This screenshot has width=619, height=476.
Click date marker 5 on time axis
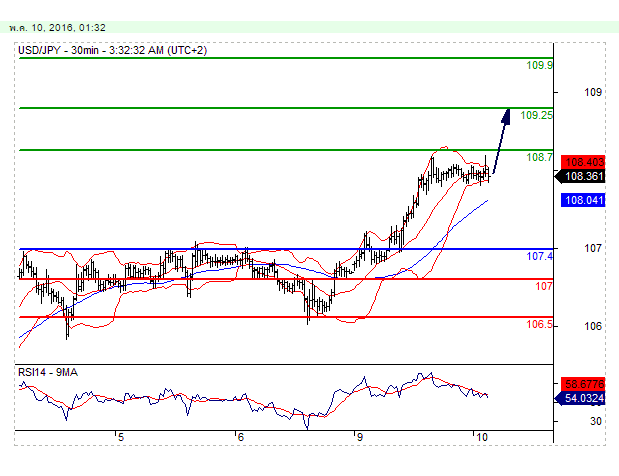[121, 437]
